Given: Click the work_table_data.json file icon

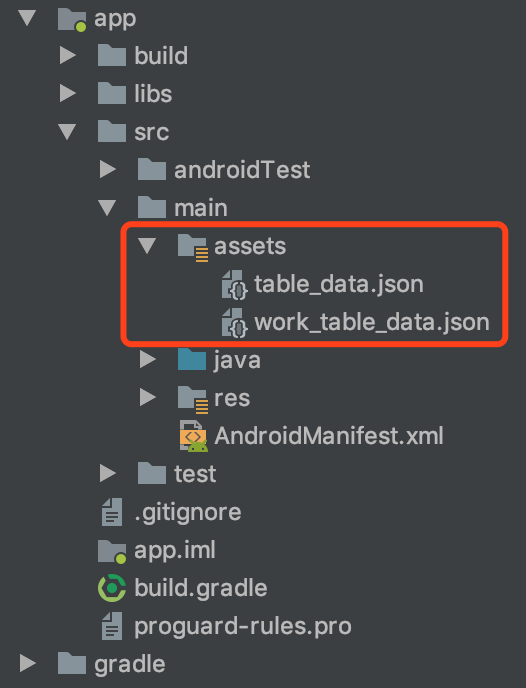Looking at the screenshot, I should point(235,323).
